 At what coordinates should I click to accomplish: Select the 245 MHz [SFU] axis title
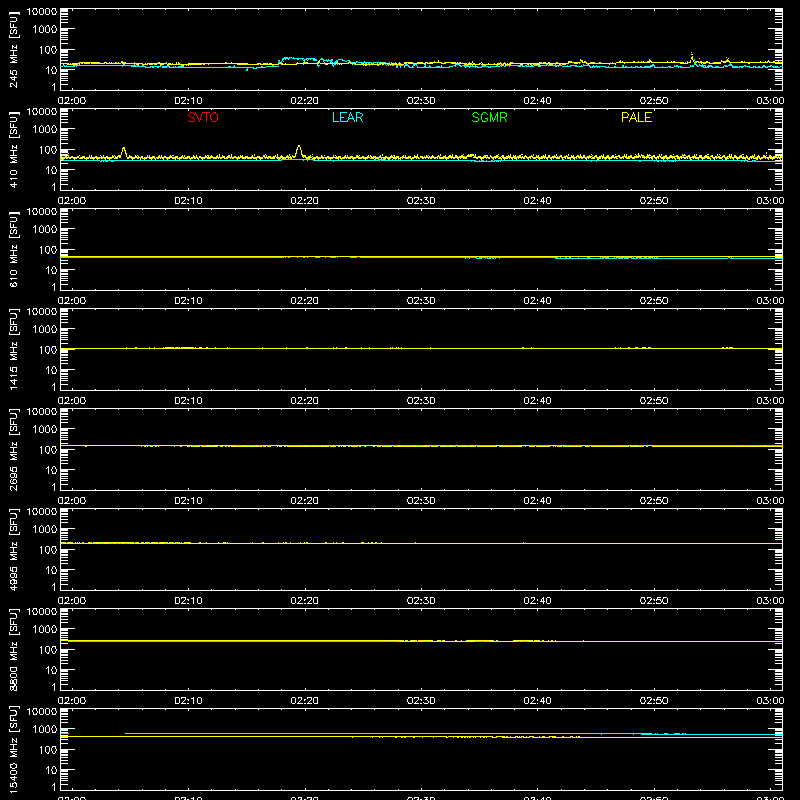(13, 49)
